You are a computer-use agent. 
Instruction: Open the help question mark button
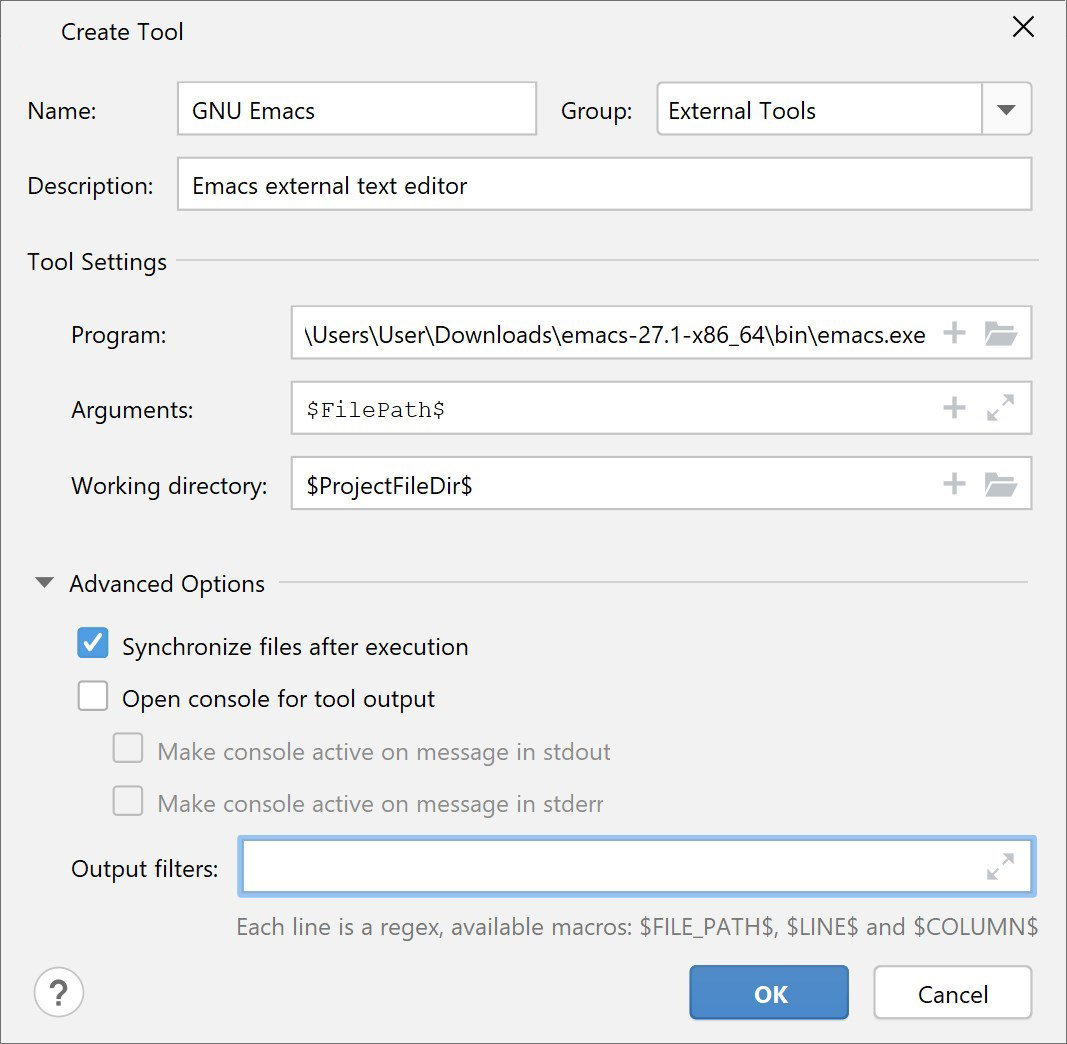click(x=59, y=993)
